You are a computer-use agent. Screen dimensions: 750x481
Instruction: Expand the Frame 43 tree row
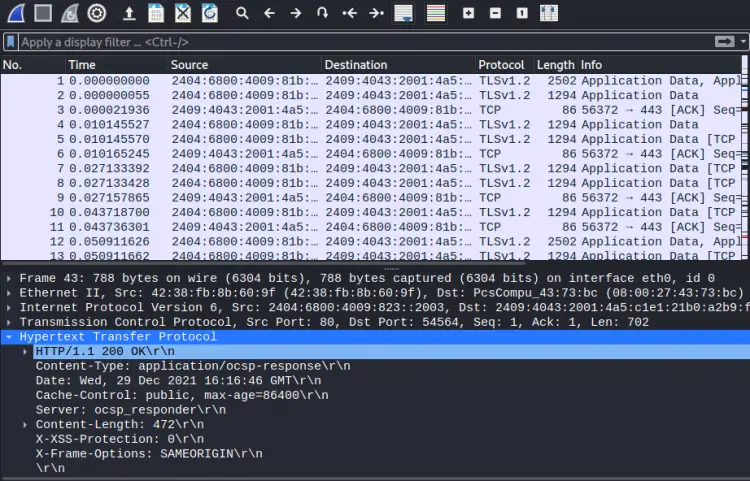[x=9, y=278]
